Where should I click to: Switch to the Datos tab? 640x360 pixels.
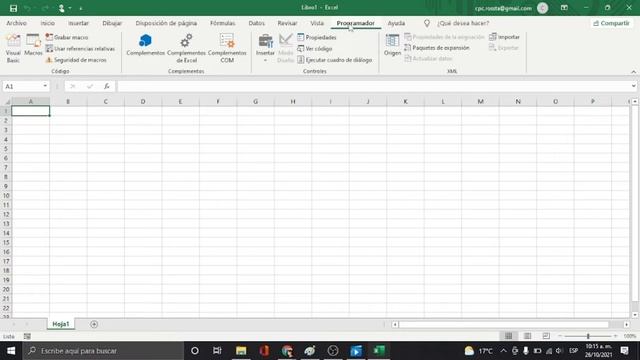256,23
